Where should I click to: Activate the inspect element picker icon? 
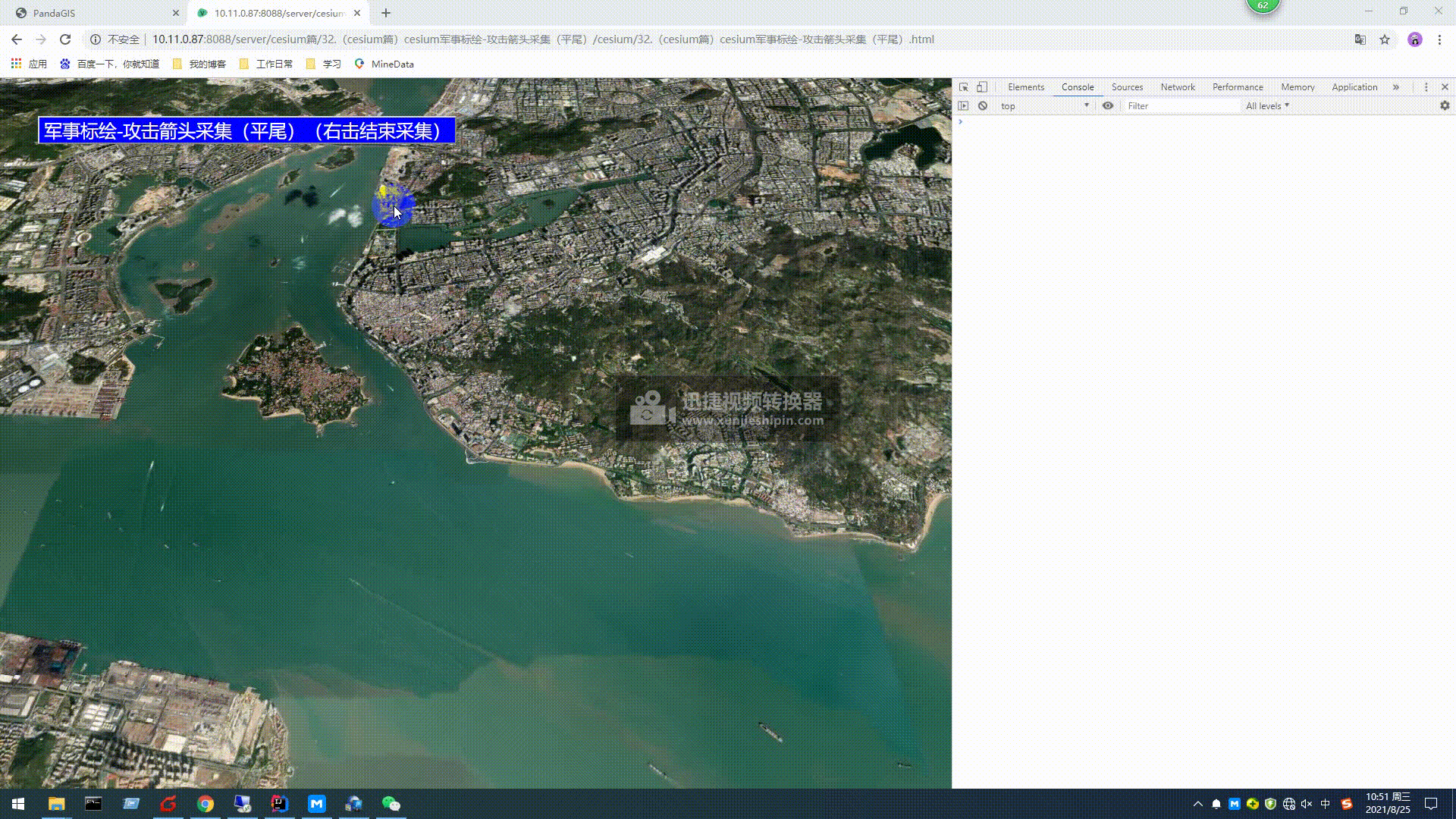963,87
